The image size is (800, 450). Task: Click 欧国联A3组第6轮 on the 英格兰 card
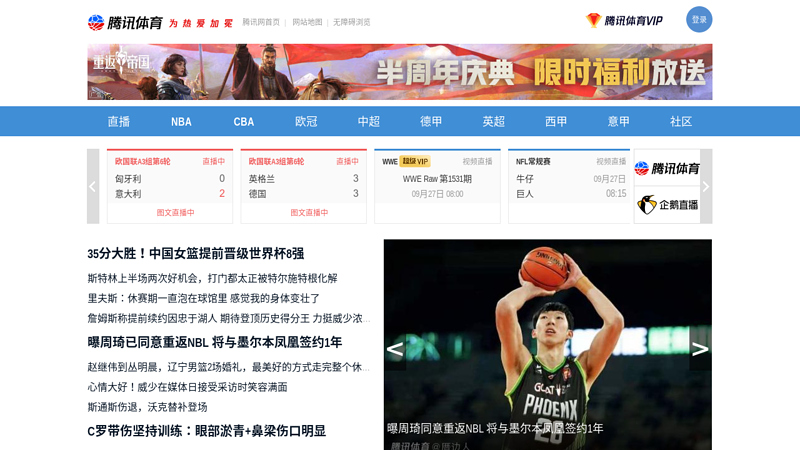276,161
